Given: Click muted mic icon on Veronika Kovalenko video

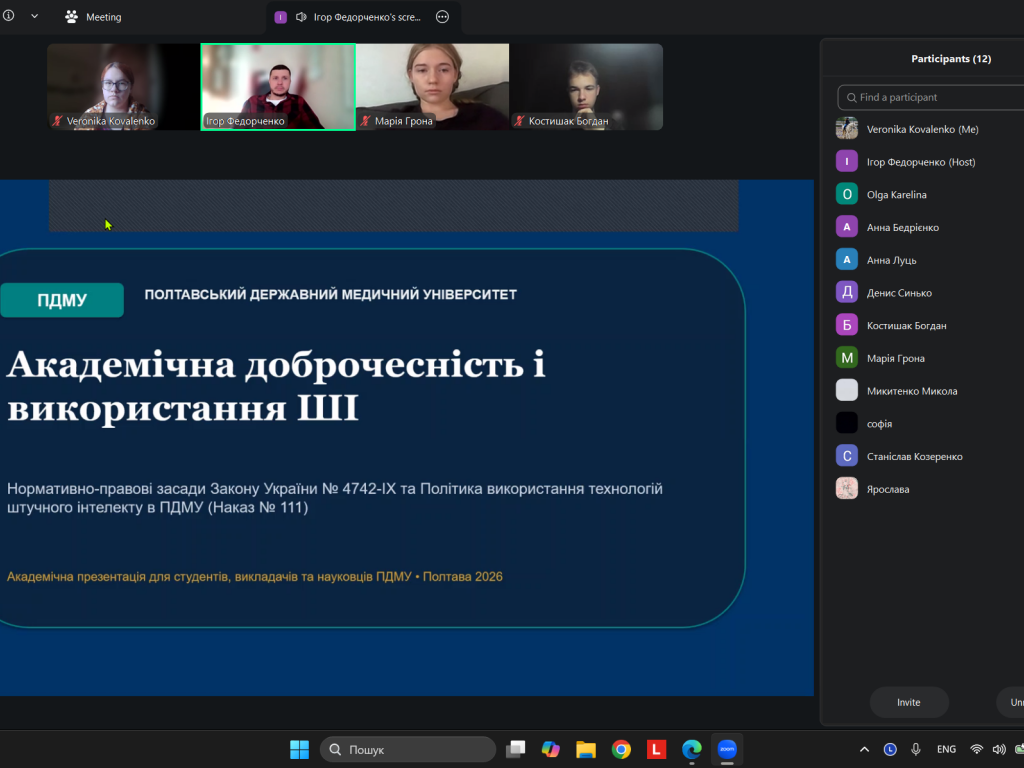Looking at the screenshot, I should [x=57, y=121].
